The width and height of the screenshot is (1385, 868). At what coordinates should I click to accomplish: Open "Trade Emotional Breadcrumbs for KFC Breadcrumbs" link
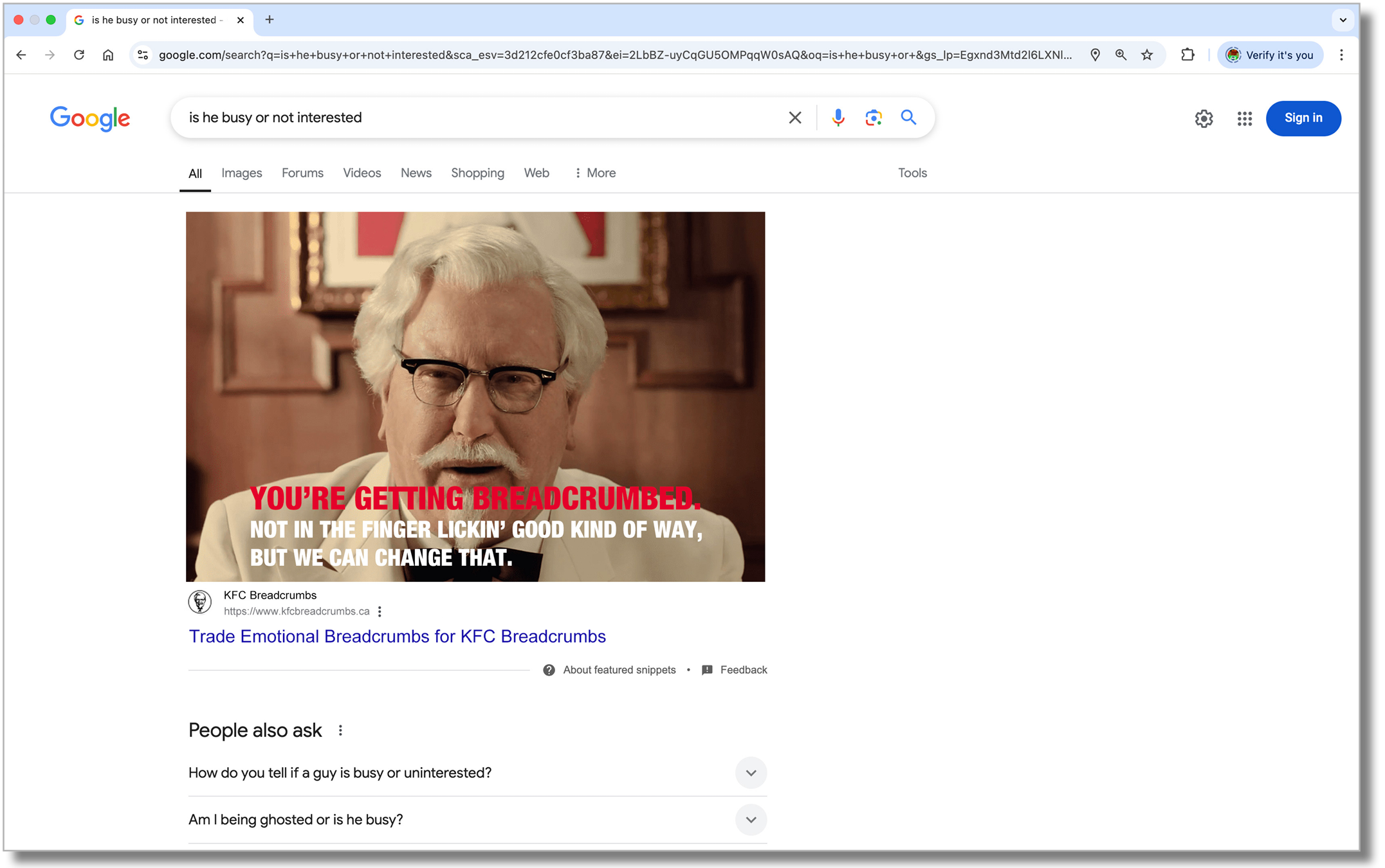(397, 637)
